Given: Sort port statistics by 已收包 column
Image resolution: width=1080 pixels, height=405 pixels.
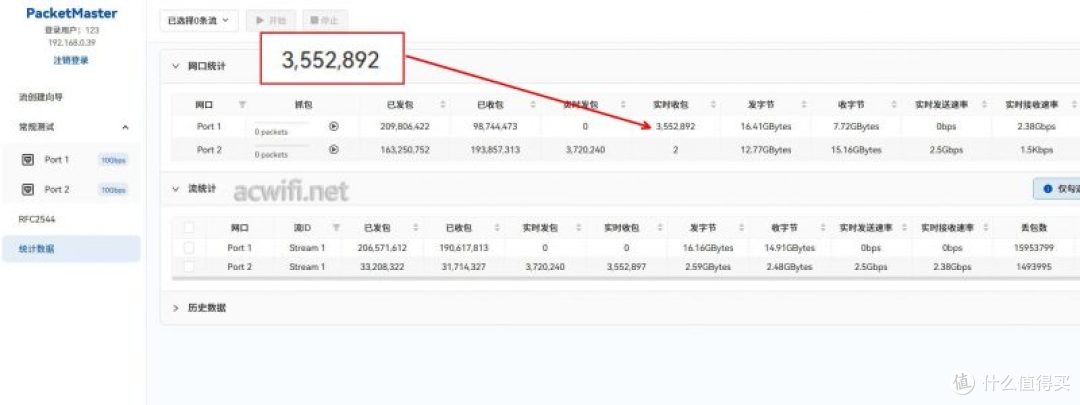Looking at the screenshot, I should tap(532, 105).
